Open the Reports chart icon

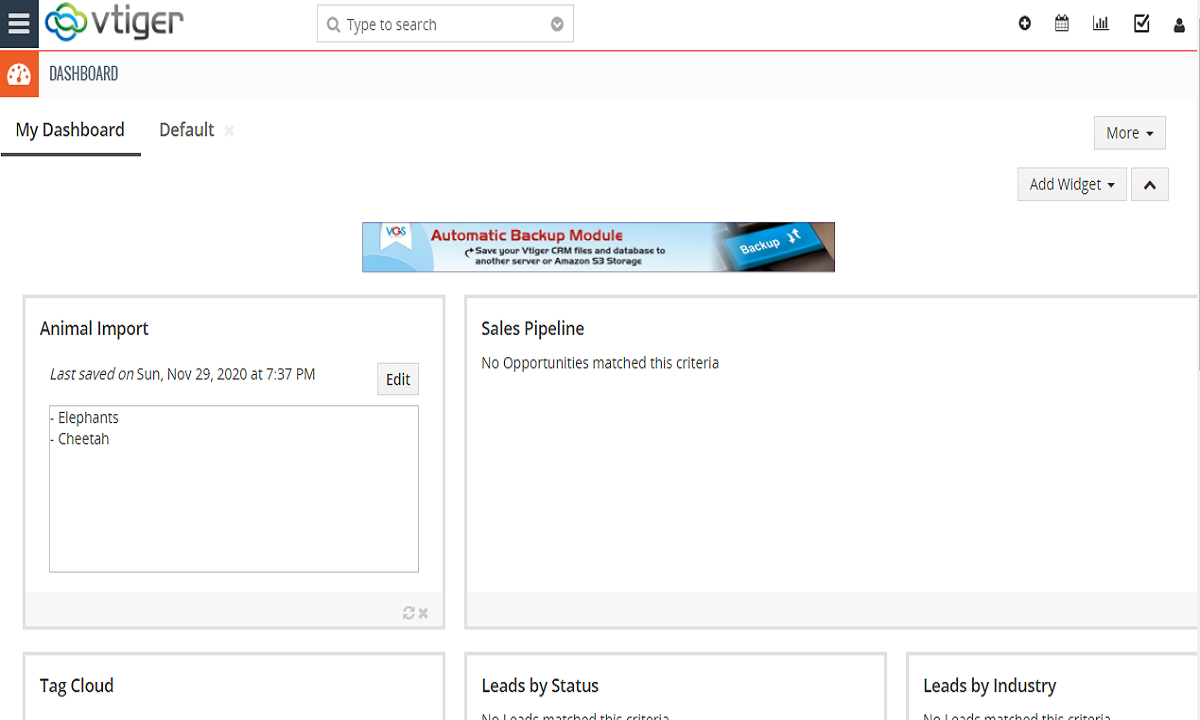pyautogui.click(x=1101, y=24)
